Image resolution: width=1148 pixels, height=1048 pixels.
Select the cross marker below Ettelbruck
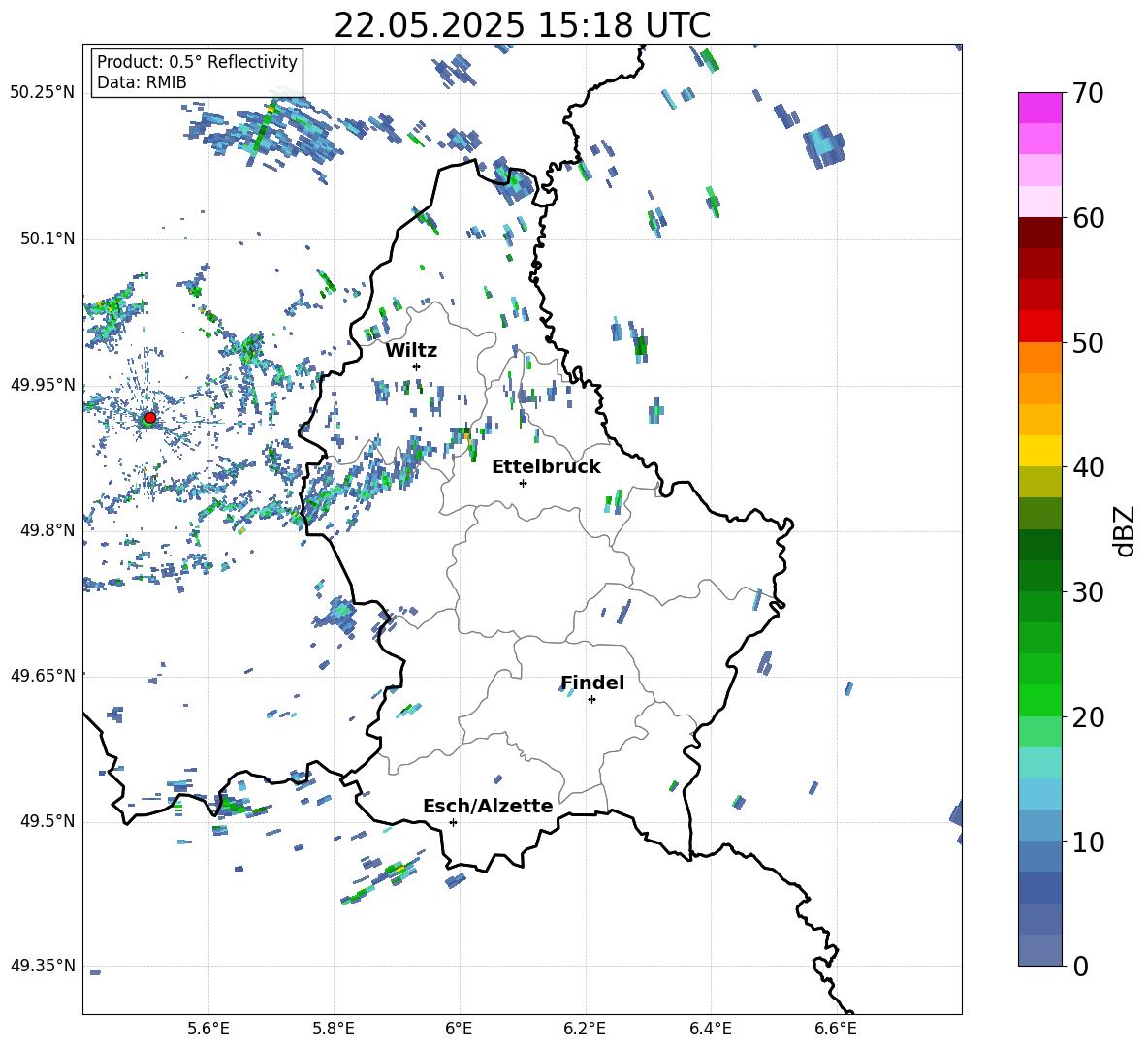pyautogui.click(x=523, y=483)
